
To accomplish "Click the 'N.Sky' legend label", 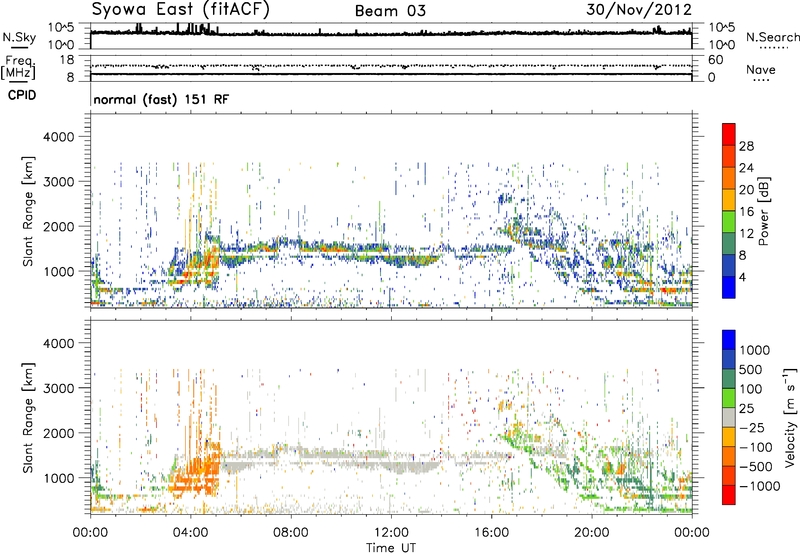I will pyautogui.click(x=19, y=38).
